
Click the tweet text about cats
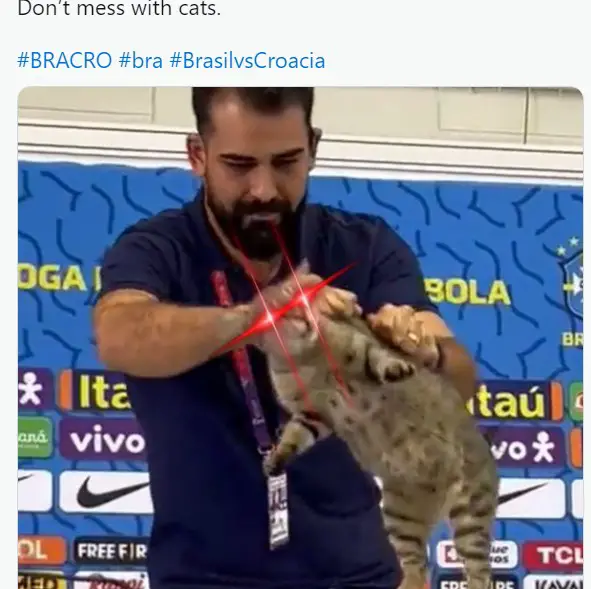click(x=119, y=8)
